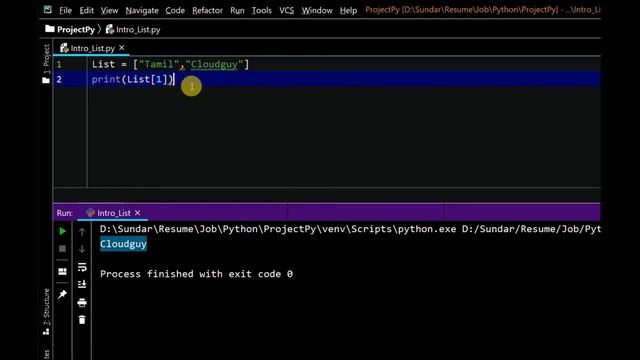
Task: Open the Window menu
Action: [317, 10]
